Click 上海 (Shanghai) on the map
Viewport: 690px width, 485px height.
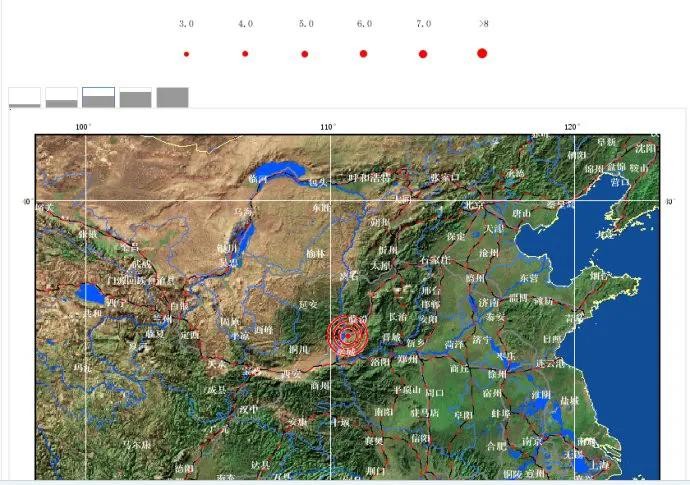coord(600,465)
